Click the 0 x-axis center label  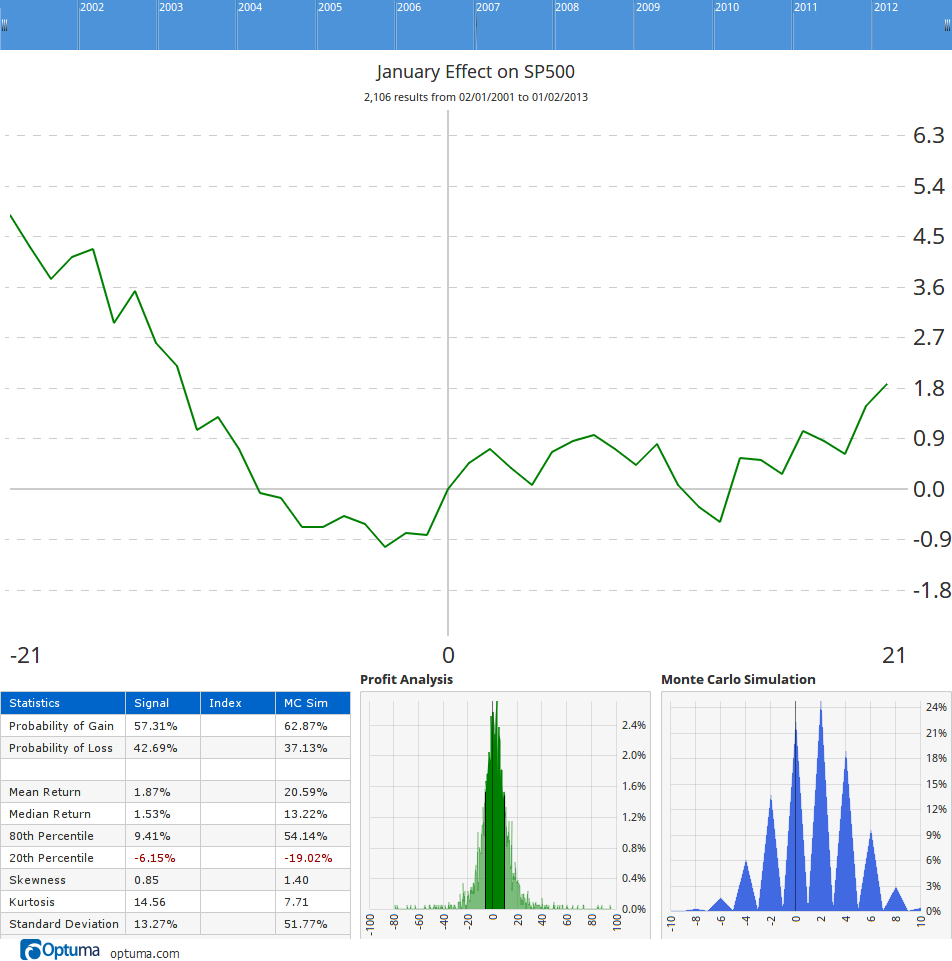(449, 655)
